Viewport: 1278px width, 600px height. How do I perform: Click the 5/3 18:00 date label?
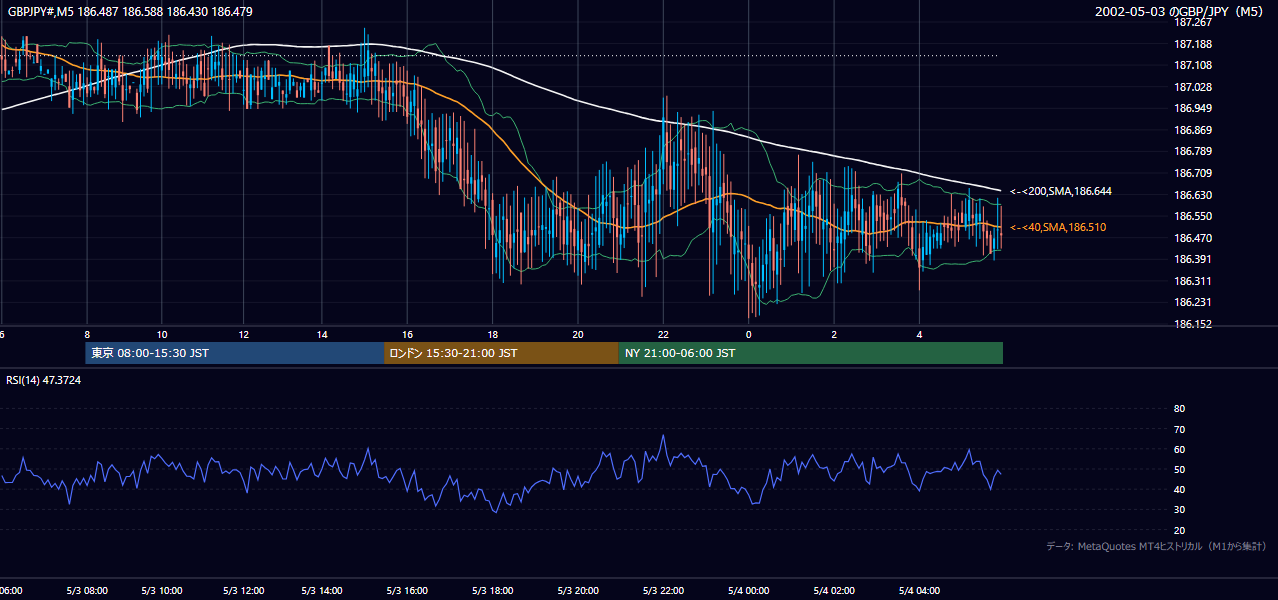point(492,590)
